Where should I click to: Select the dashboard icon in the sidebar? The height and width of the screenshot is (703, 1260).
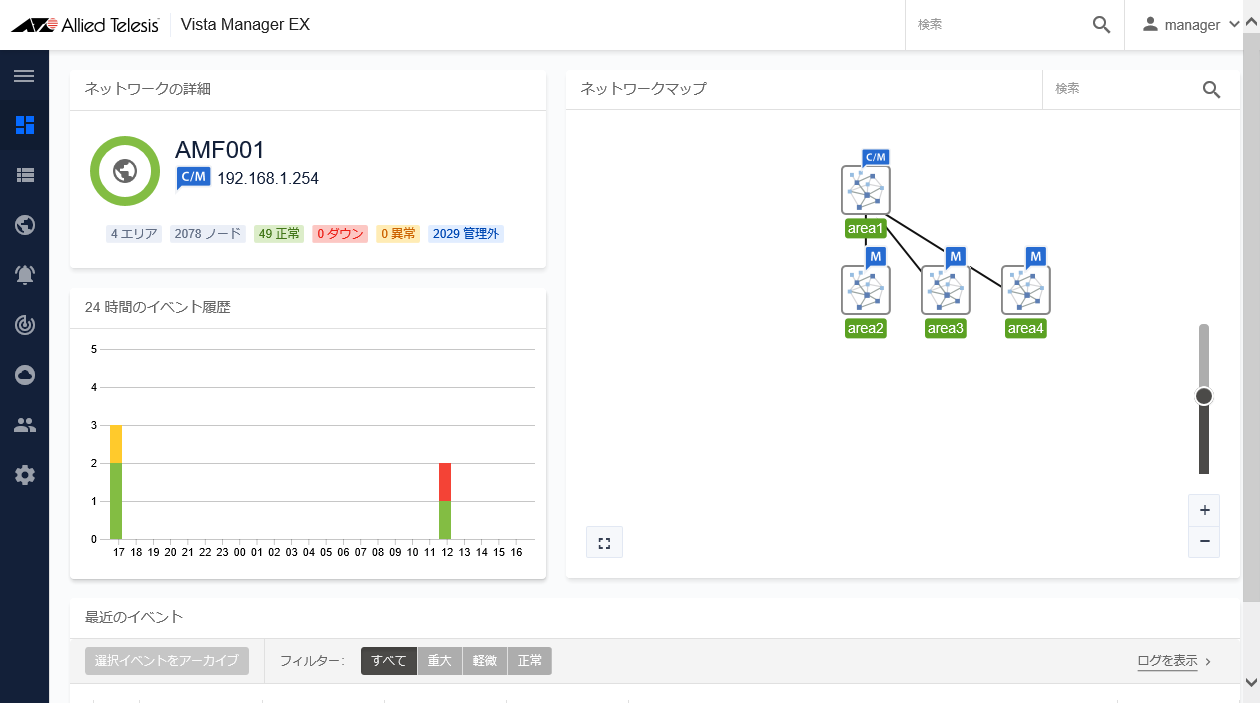click(x=25, y=125)
